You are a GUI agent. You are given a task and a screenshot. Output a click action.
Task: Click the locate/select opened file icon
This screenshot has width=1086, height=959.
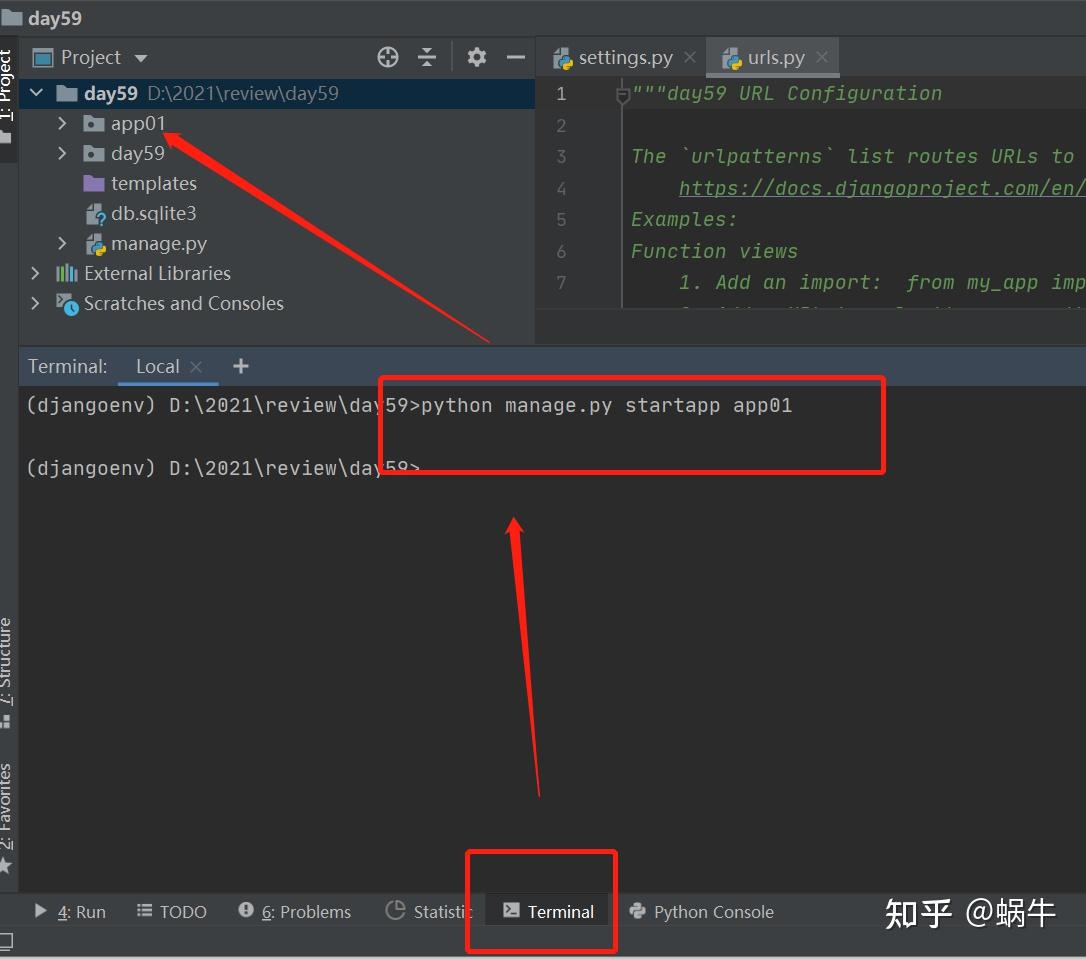coord(387,57)
